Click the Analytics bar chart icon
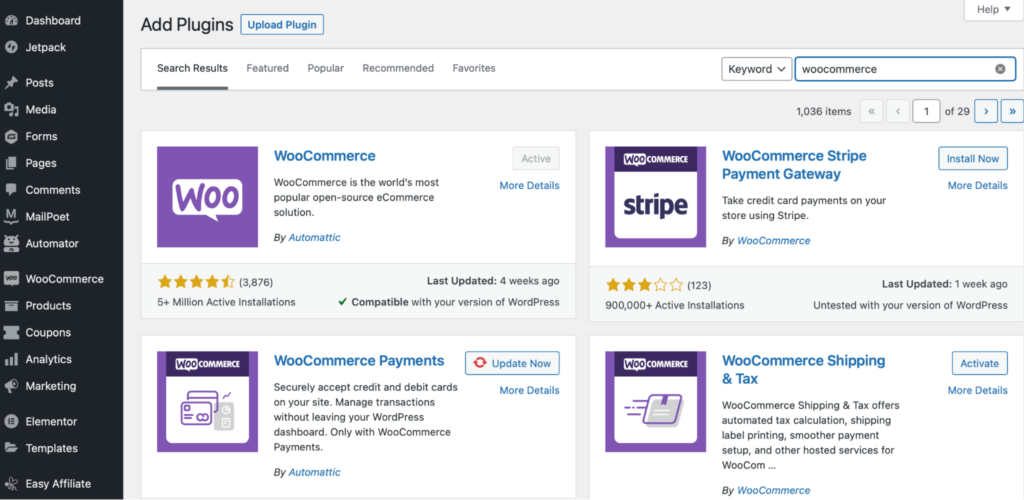 click(x=11, y=359)
